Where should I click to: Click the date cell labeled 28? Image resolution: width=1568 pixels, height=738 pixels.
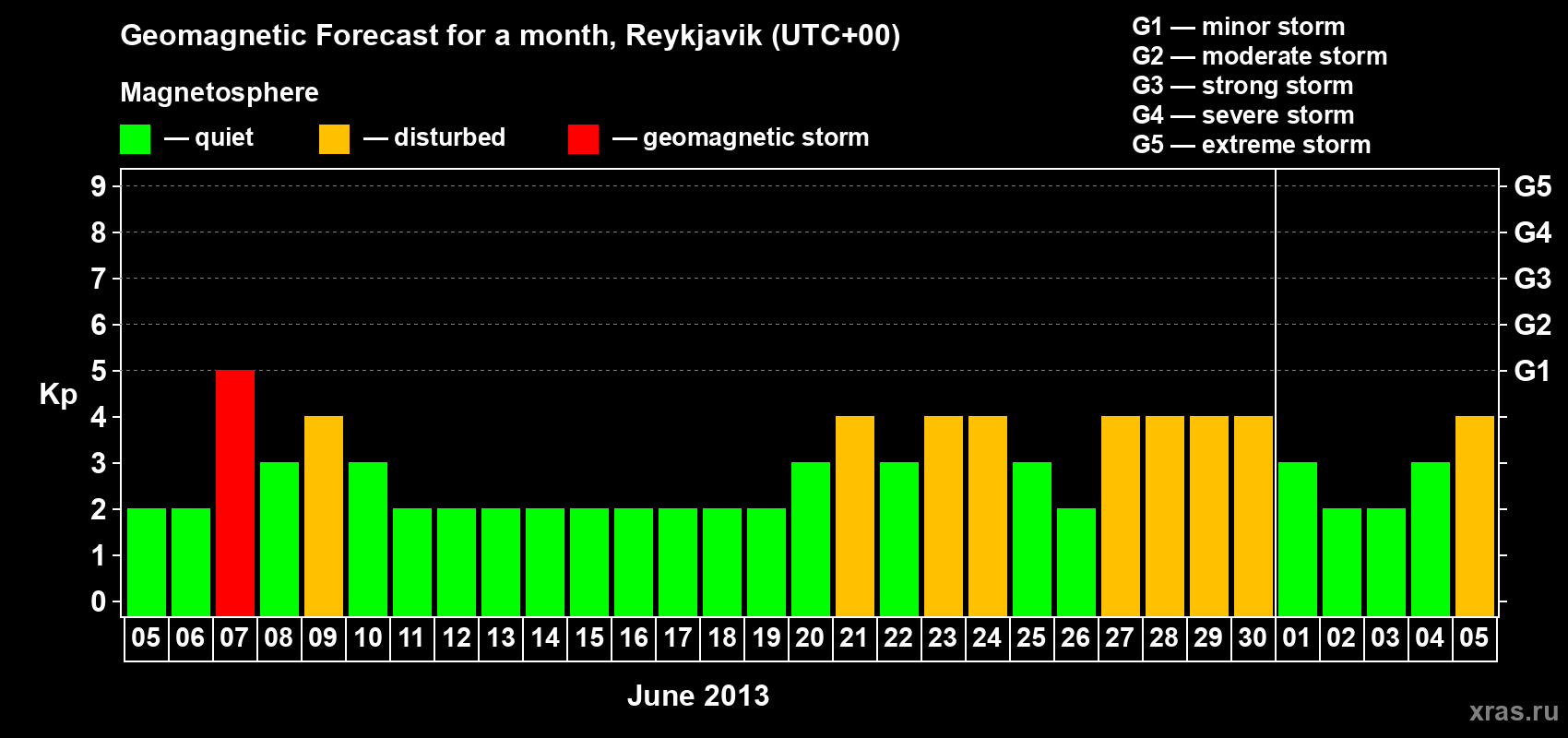[x=1165, y=638]
